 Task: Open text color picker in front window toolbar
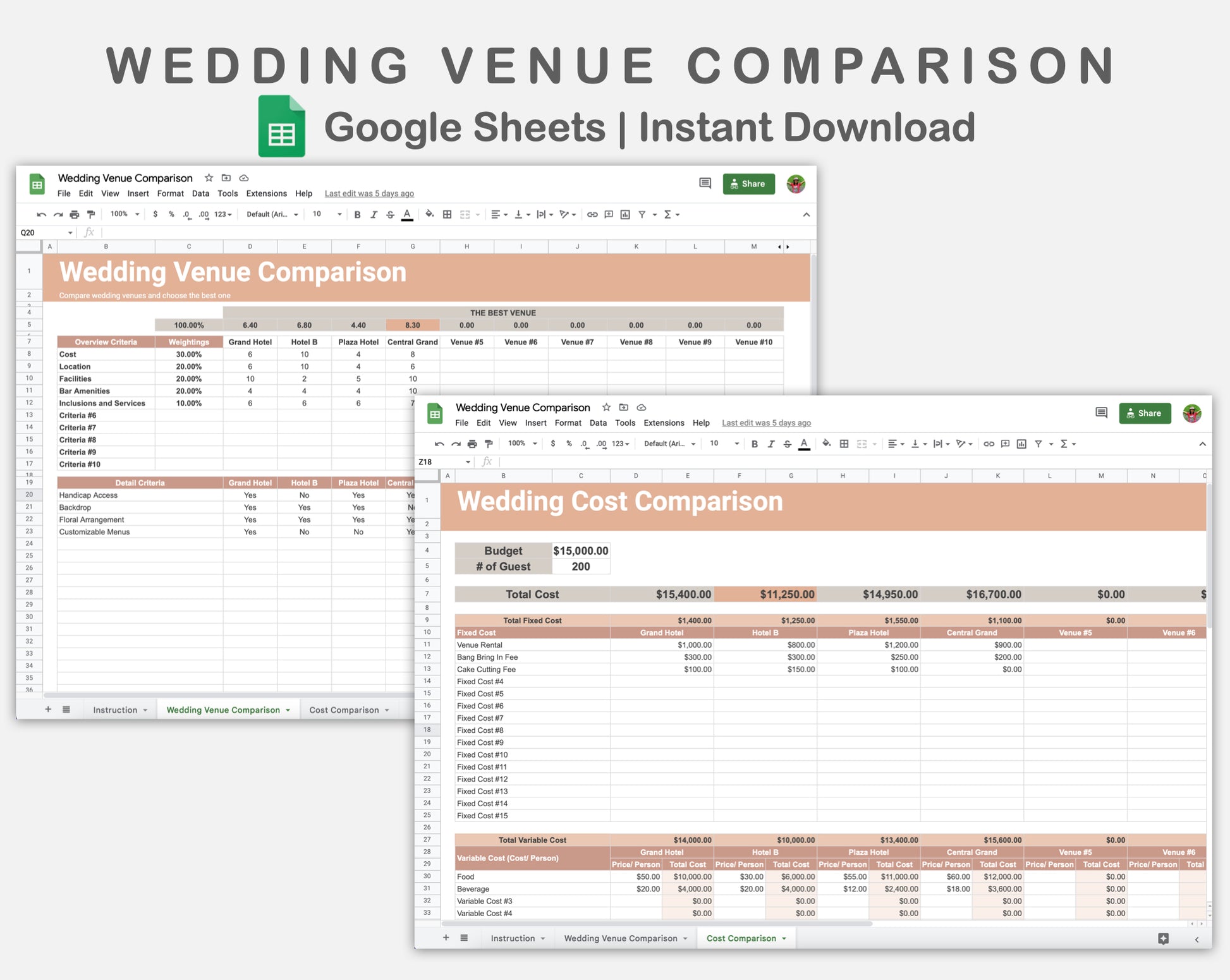click(804, 444)
